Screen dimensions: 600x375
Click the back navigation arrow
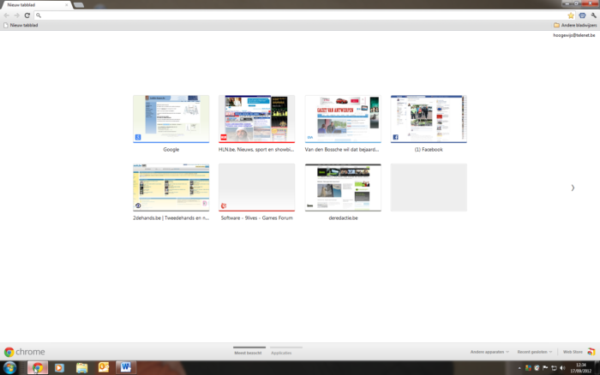7,15
